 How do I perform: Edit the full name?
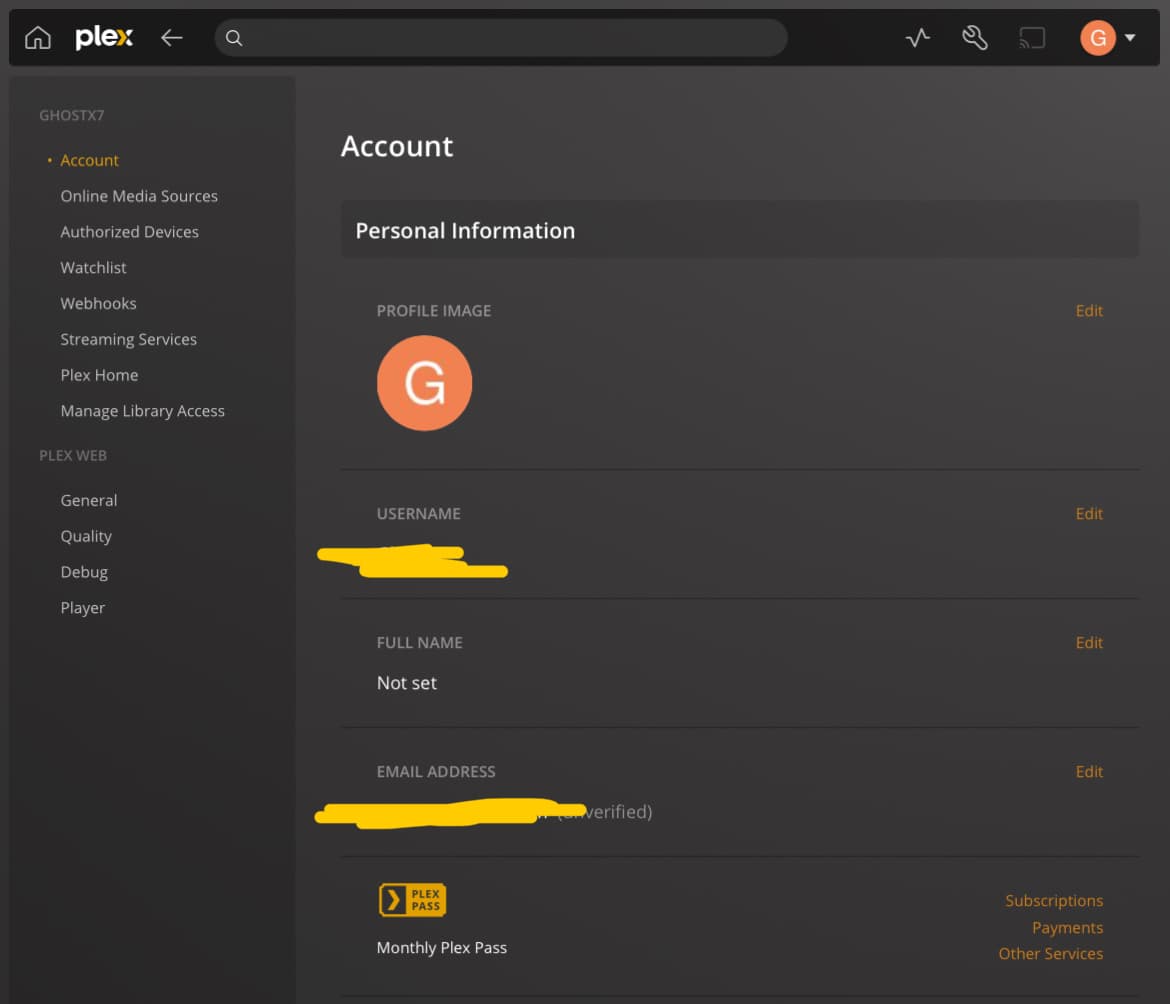pos(1089,643)
